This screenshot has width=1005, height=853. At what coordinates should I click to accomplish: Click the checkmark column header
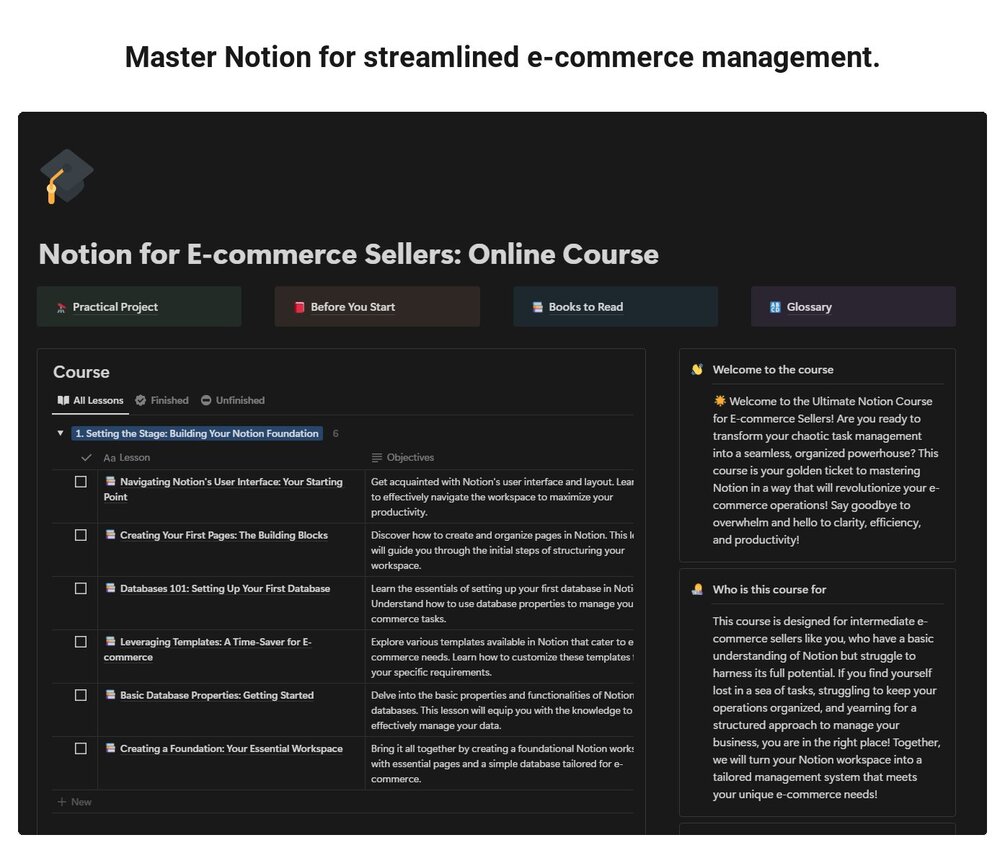pyautogui.click(x=87, y=458)
